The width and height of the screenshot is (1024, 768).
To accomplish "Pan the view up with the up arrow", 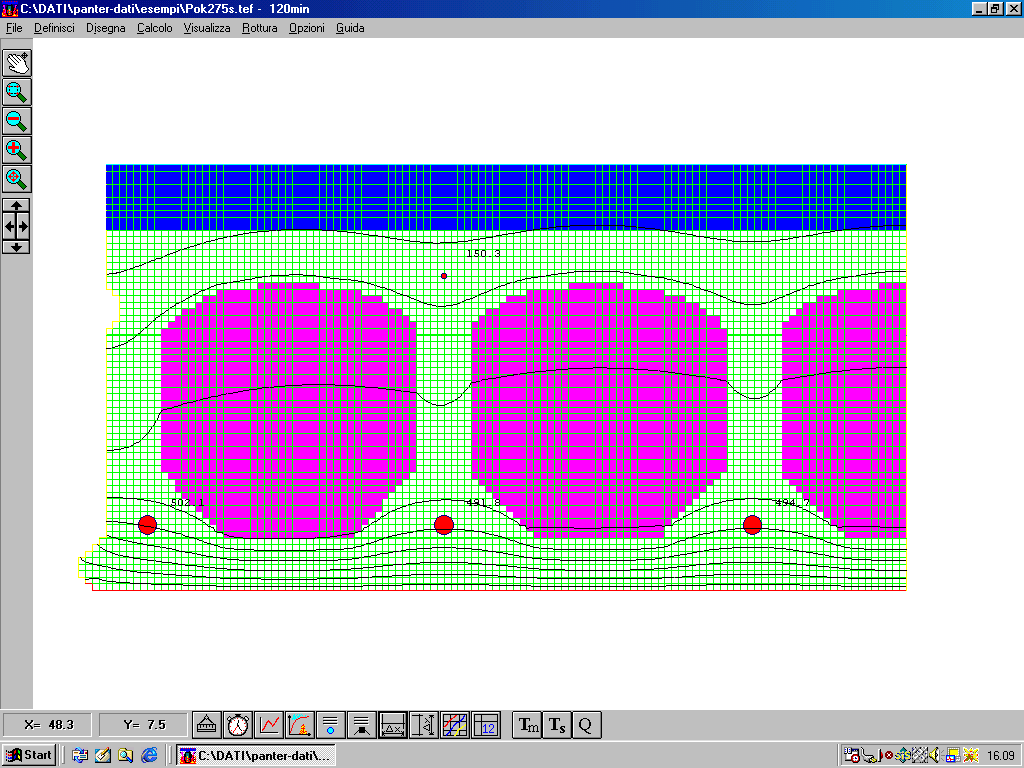I will [x=17, y=205].
